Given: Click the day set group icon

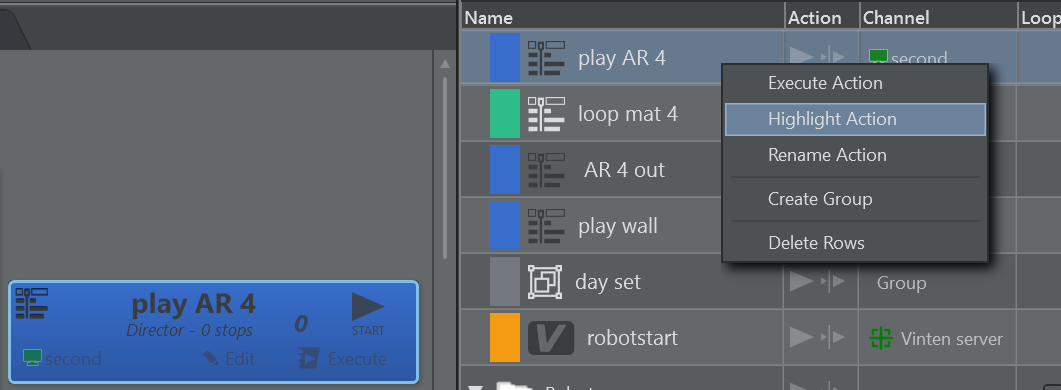Looking at the screenshot, I should (545, 282).
